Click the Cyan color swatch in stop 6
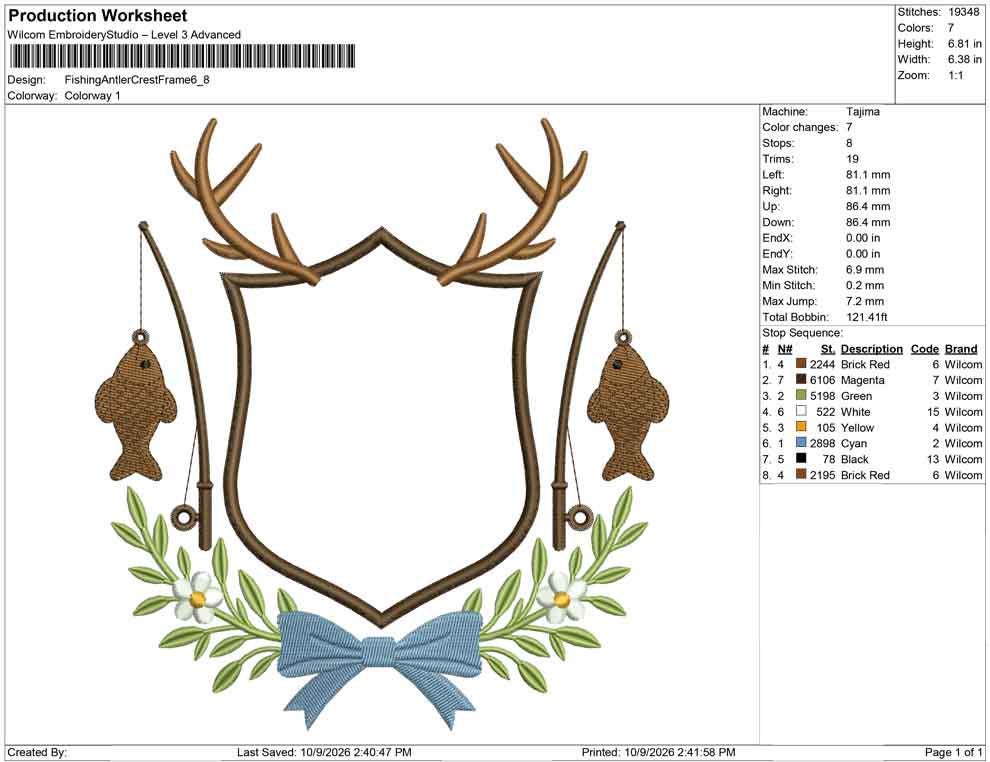 click(x=801, y=443)
